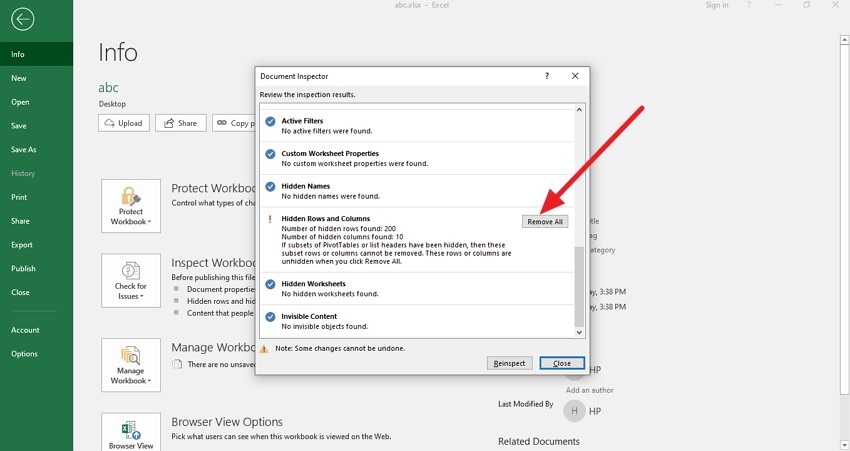Click 'No hidden worksheets found.' text
This screenshot has height=451, width=850.
[330, 294]
